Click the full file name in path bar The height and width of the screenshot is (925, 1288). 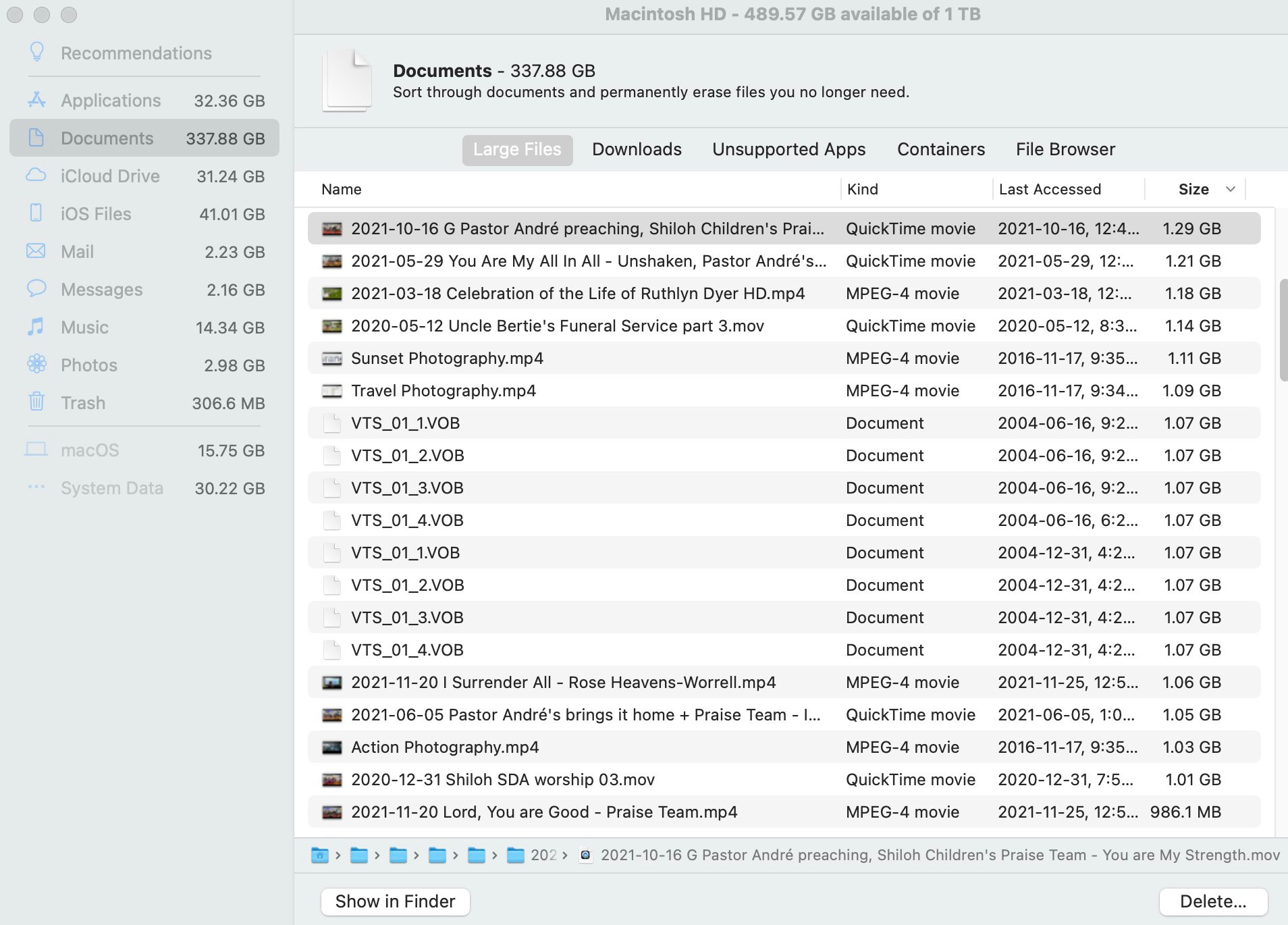[x=940, y=855]
